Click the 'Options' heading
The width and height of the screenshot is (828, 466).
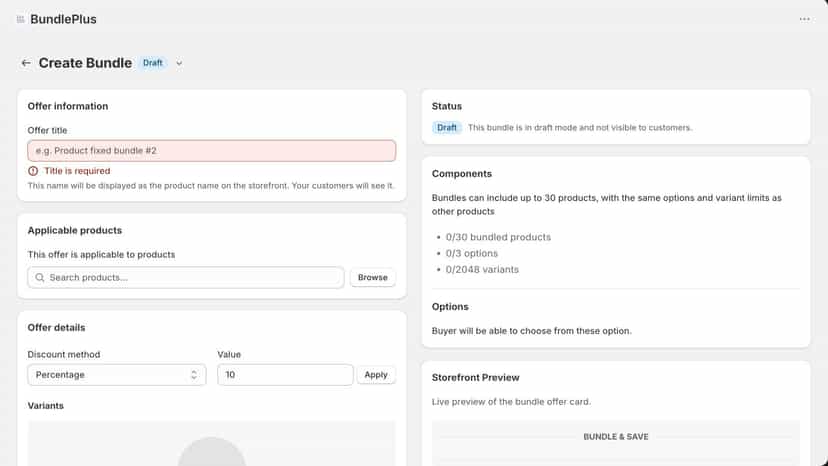pyautogui.click(x=450, y=307)
